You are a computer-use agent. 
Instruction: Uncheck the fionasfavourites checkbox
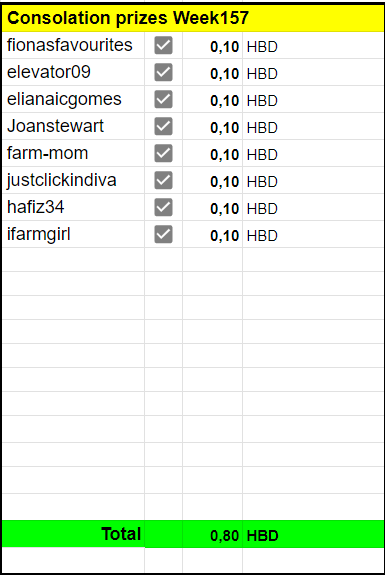tap(163, 45)
